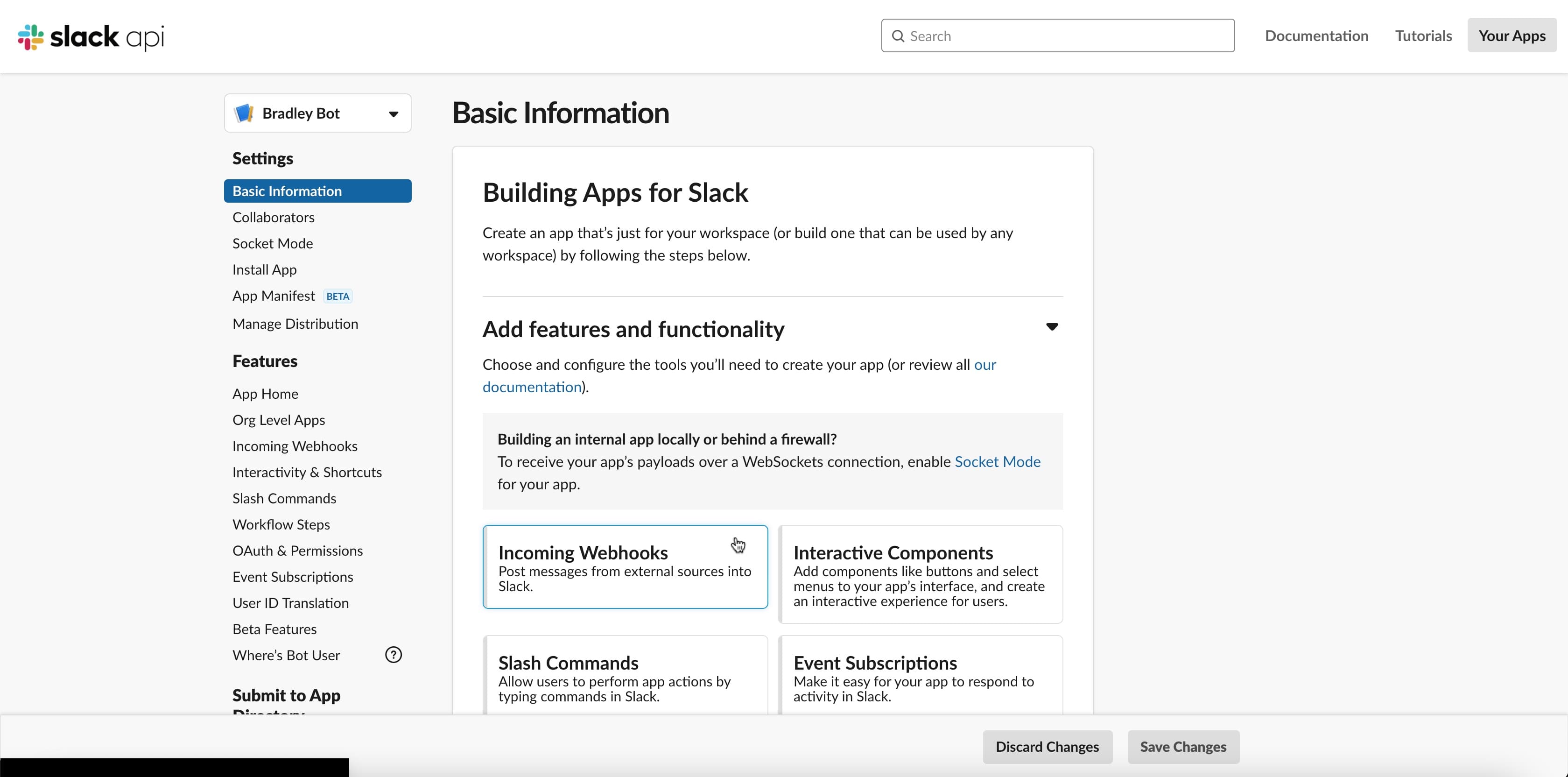The width and height of the screenshot is (1568, 777).
Task: Click the Features sidebar heading
Action: 265,362
